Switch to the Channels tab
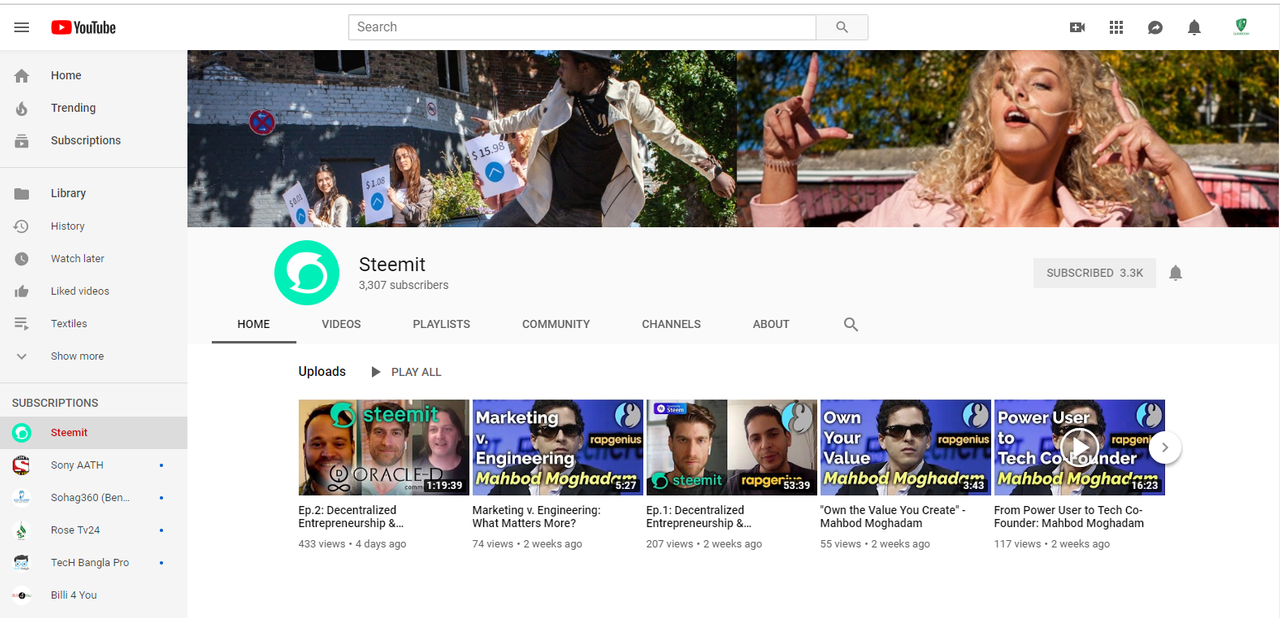1280x618 pixels. click(671, 324)
